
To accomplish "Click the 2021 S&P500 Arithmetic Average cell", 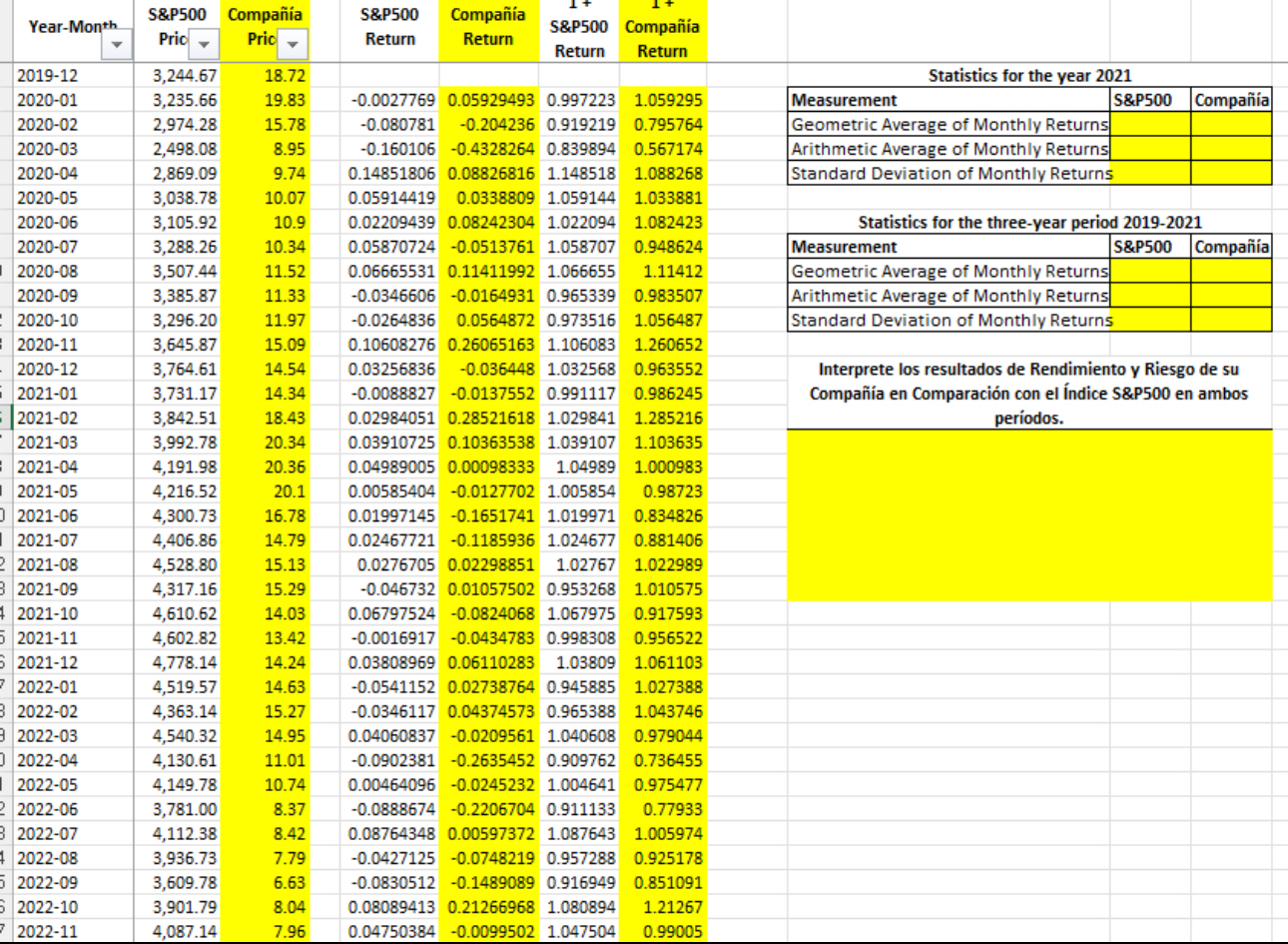I will (1150, 149).
